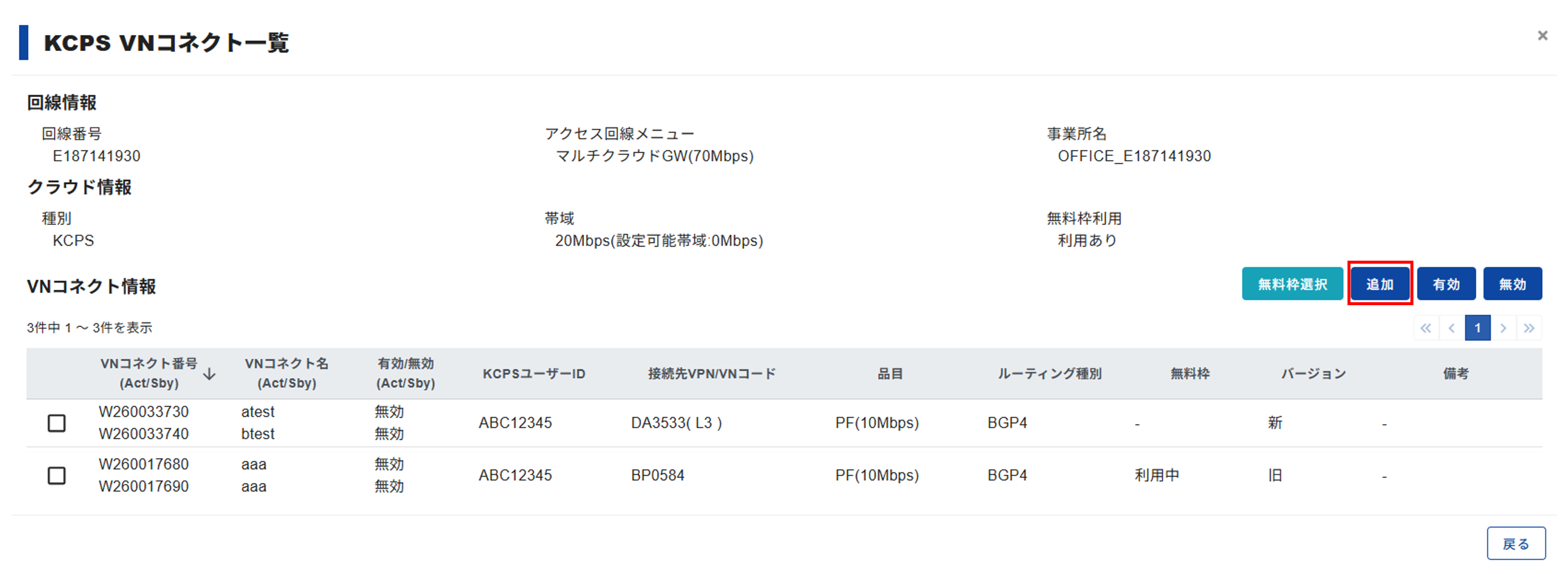1568x574 pixels.
Task: Click the 有効/無効 column header
Action: pos(405,373)
